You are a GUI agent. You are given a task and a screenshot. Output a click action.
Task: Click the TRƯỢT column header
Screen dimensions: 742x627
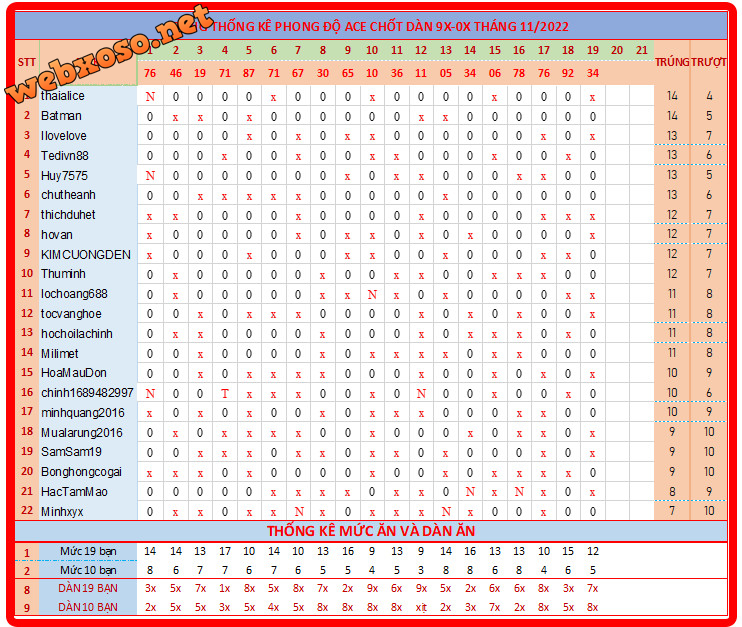[x=708, y=62]
